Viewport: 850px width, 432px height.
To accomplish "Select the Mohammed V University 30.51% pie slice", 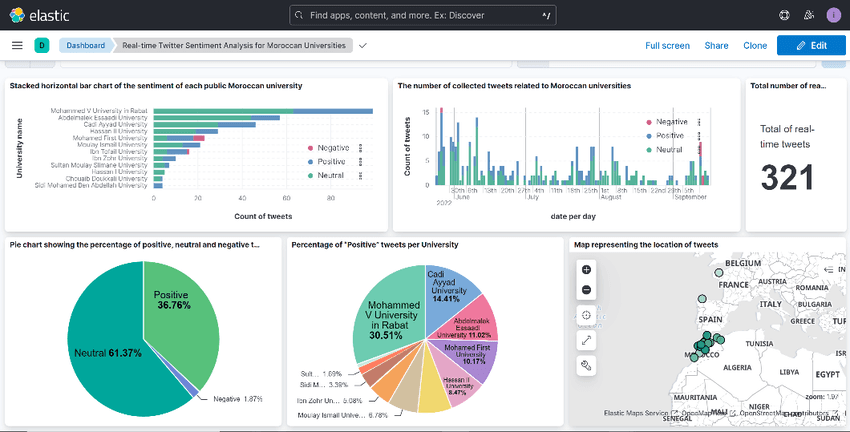I will (390, 314).
